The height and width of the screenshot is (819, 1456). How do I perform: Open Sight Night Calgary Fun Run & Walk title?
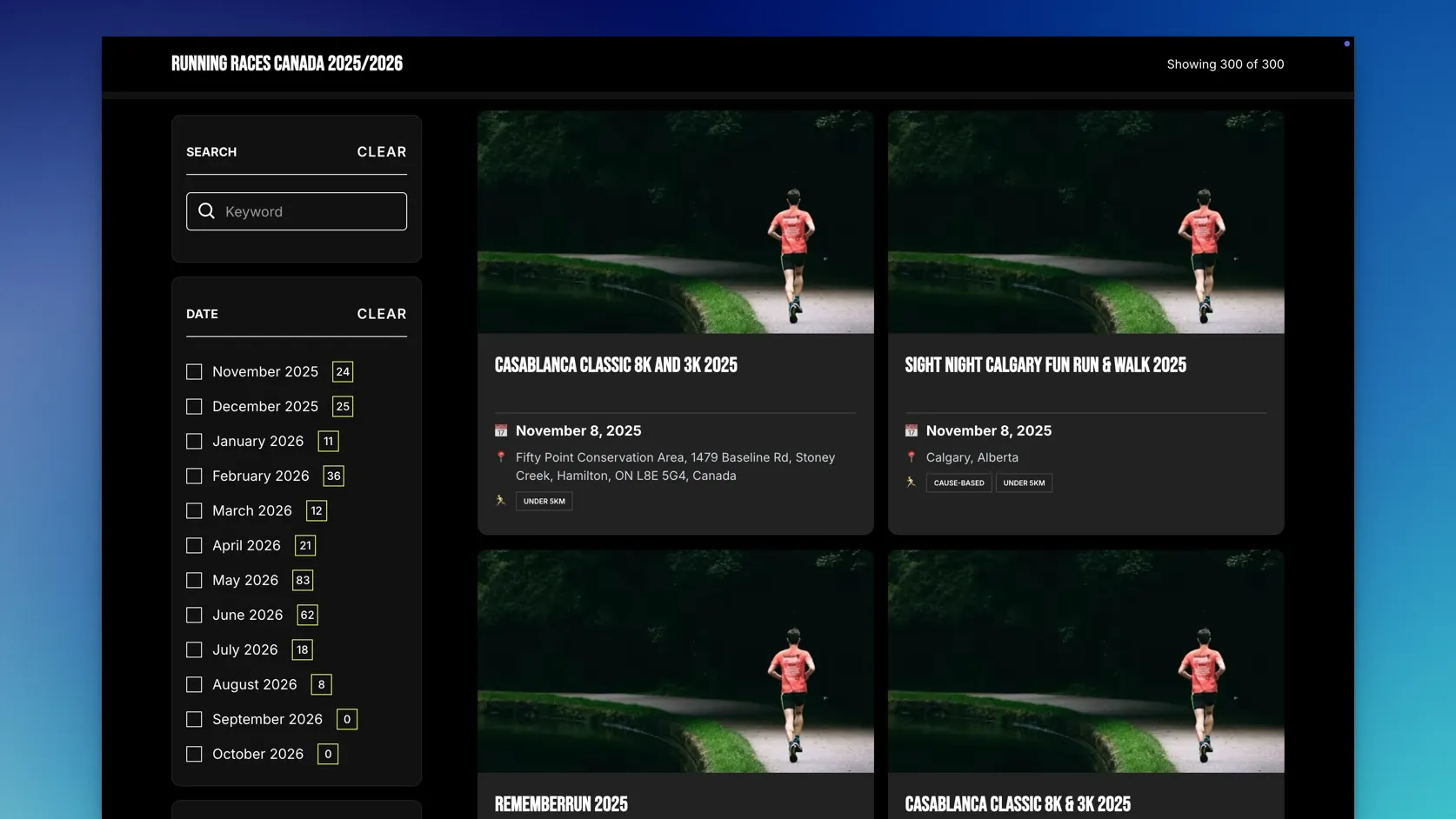(1045, 365)
